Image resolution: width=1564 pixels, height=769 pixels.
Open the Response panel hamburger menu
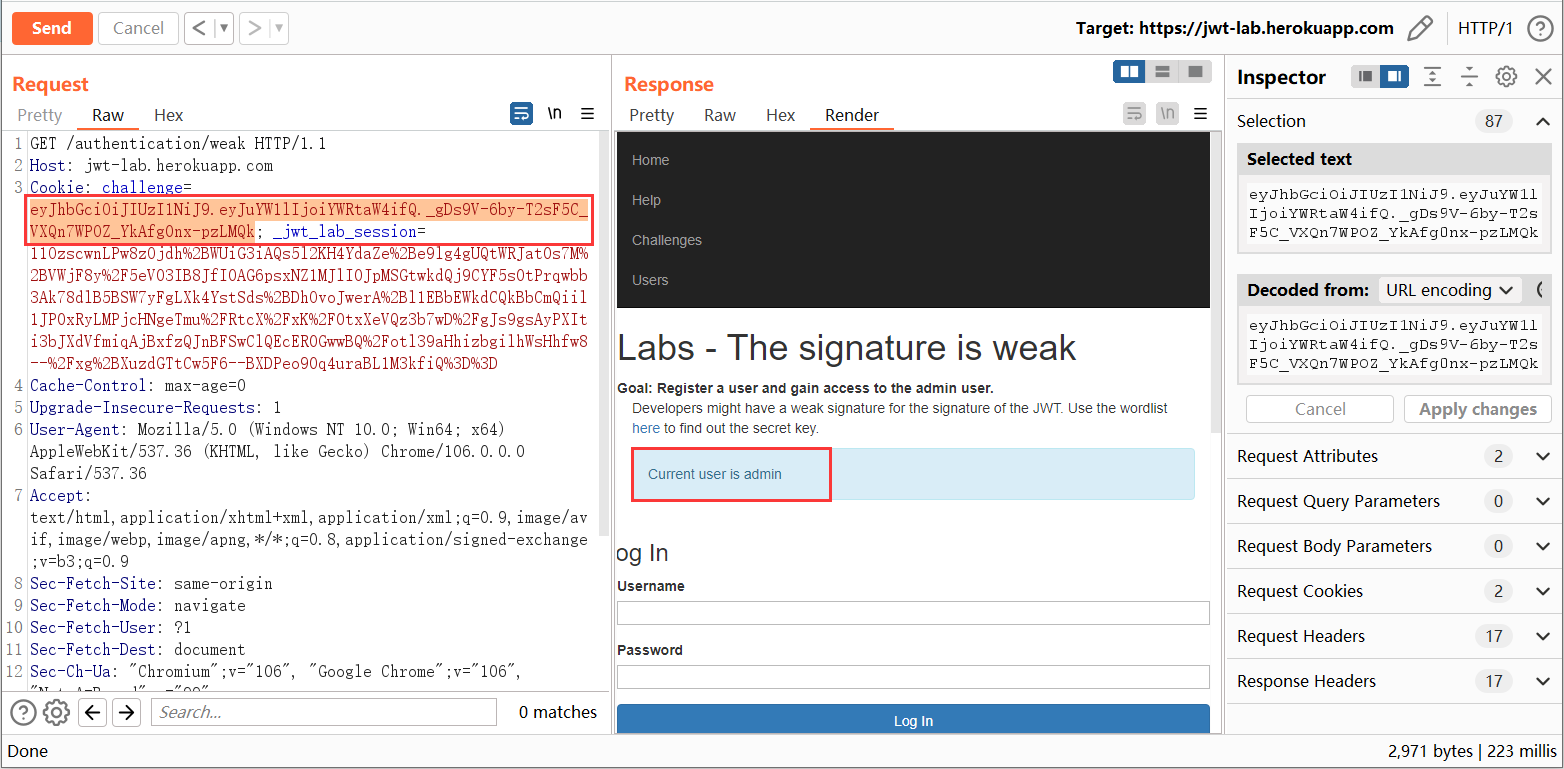[x=1201, y=114]
